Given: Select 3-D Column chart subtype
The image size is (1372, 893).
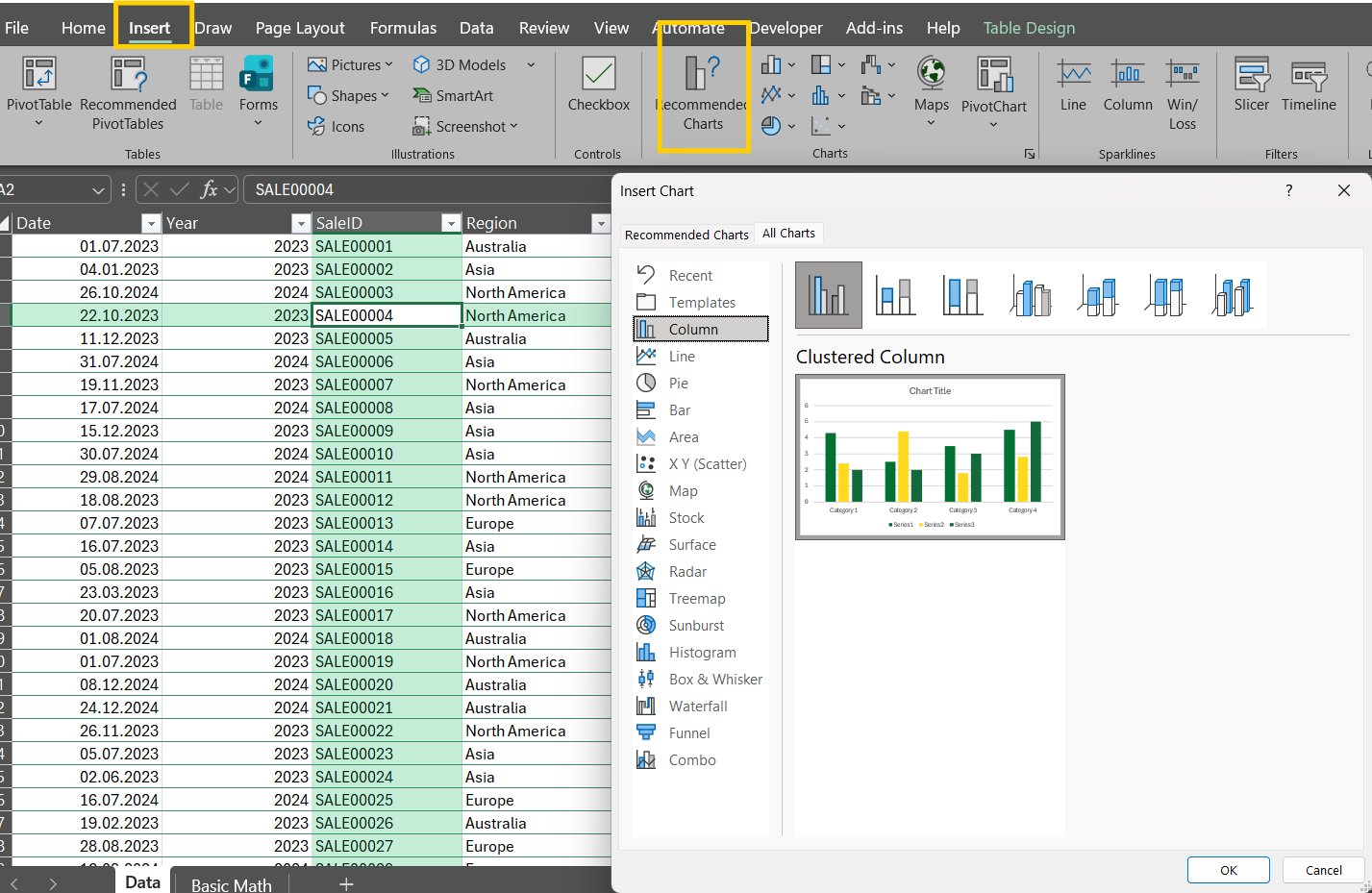Looking at the screenshot, I should point(1232,295).
